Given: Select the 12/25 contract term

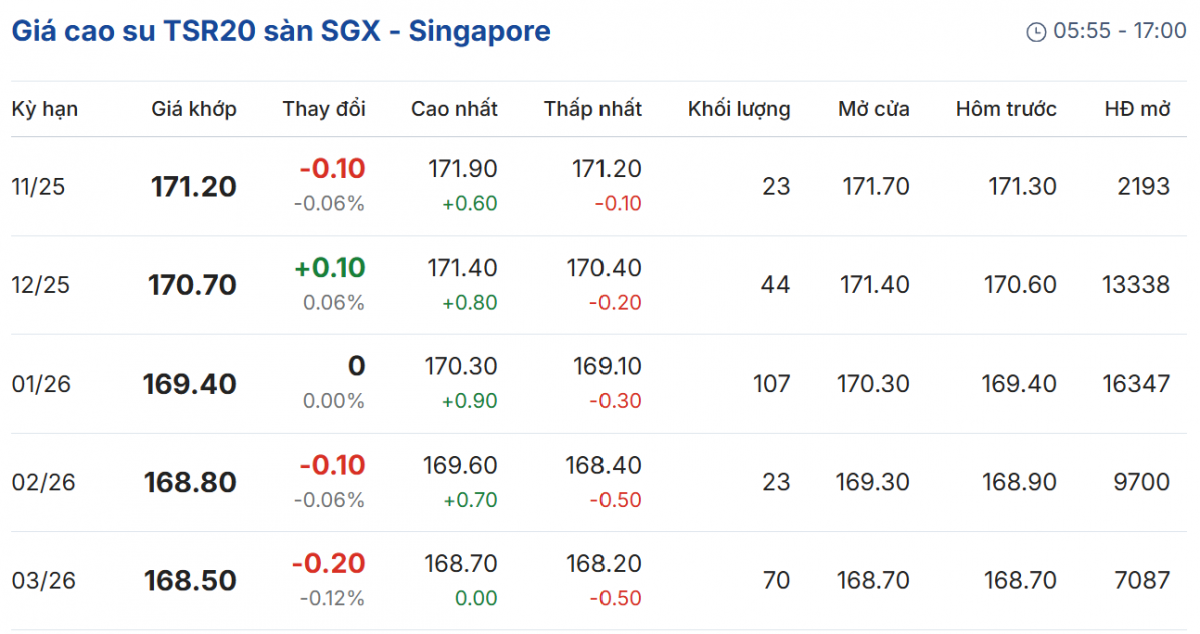Looking at the screenshot, I should point(39,285).
